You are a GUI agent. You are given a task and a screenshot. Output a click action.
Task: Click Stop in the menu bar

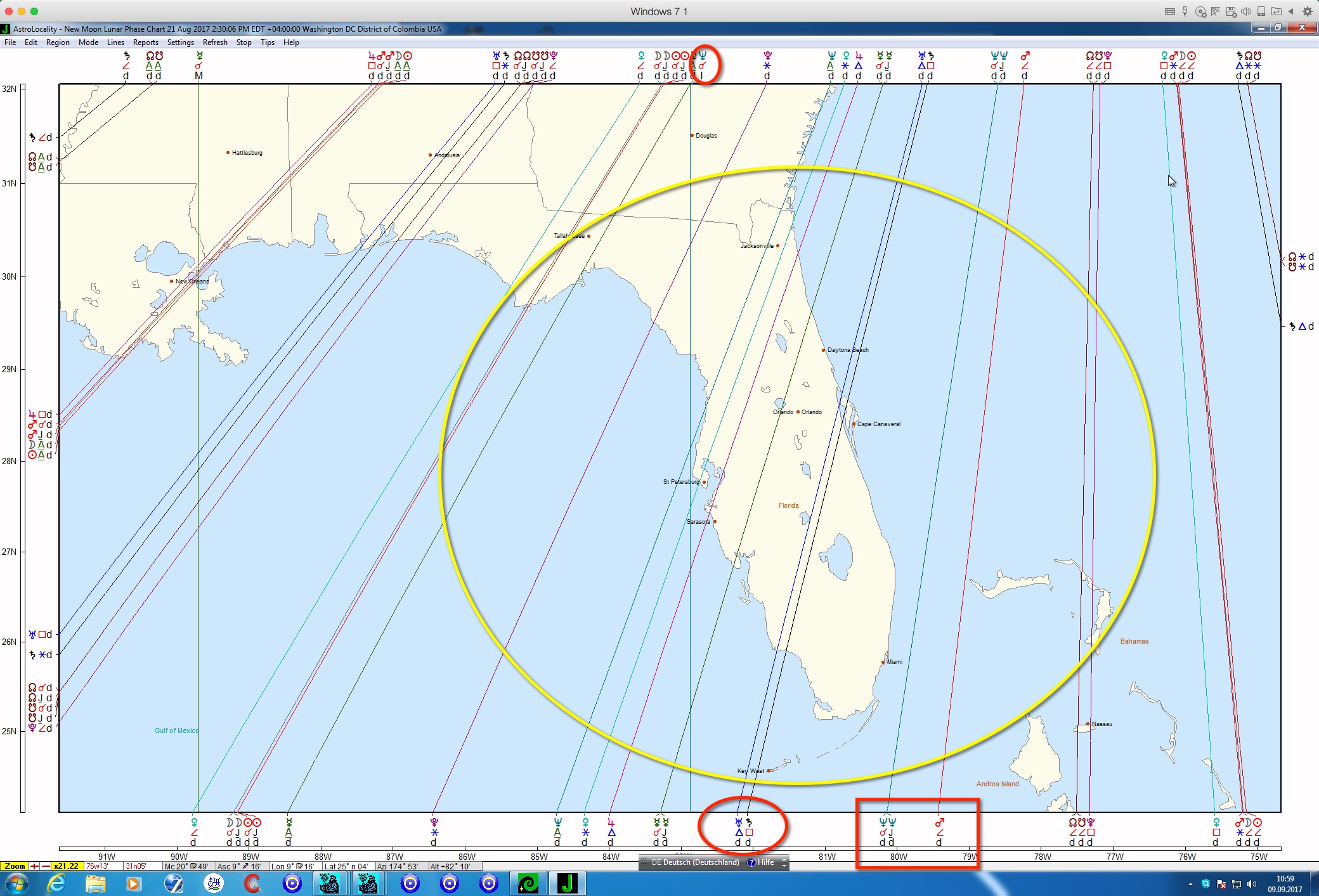pyautogui.click(x=244, y=42)
